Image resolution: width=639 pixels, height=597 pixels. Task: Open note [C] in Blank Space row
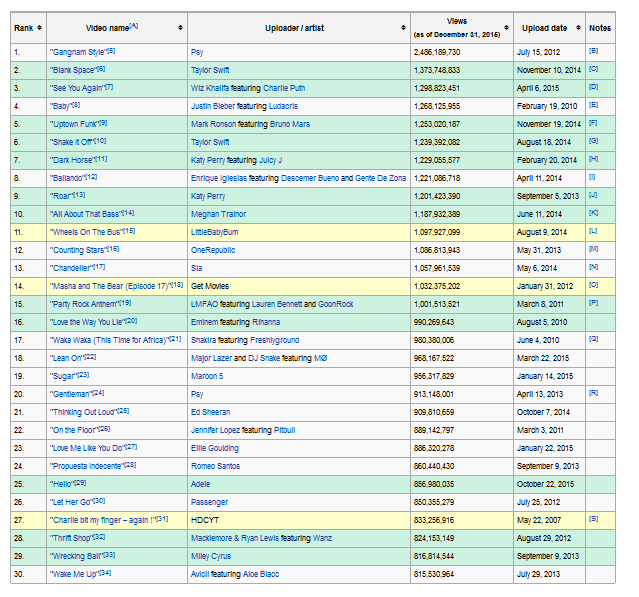coord(593,69)
